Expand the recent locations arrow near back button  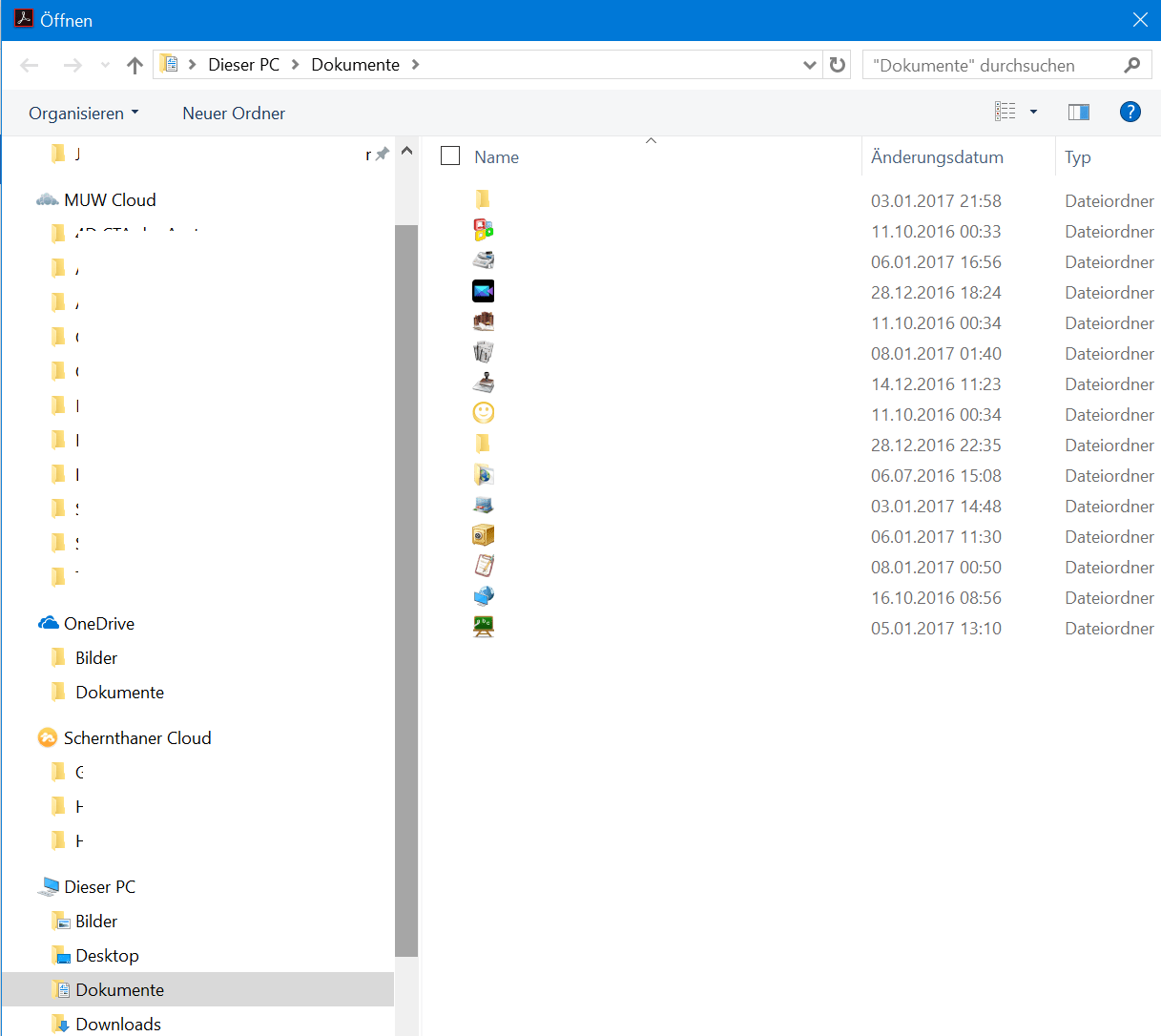pos(104,64)
